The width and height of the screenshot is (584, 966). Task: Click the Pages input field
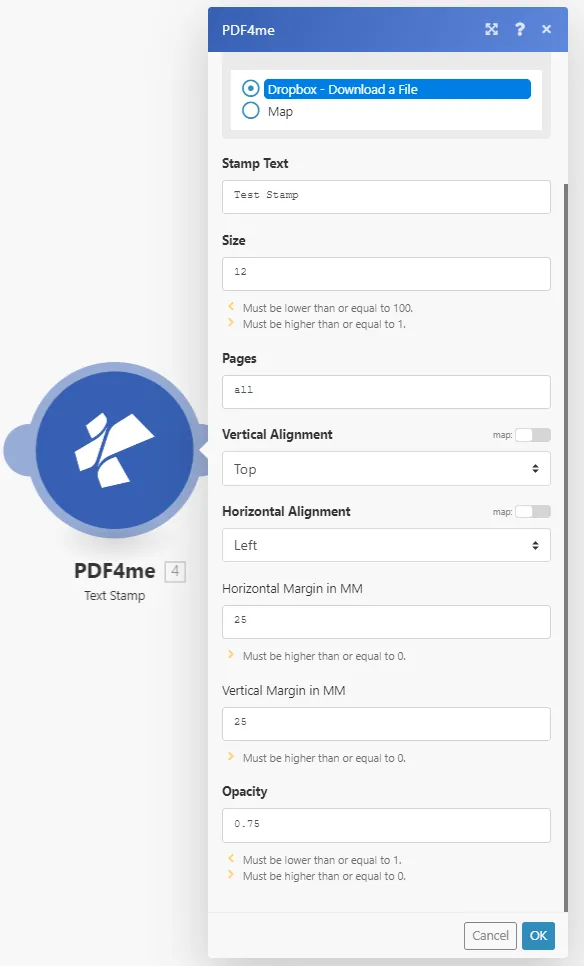[386, 392]
